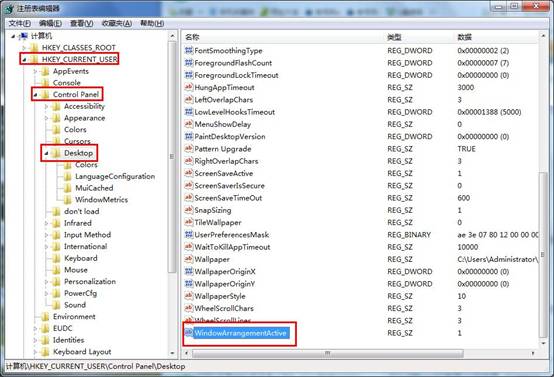Click the FontSmoothingType DWORD icon

click(189, 50)
